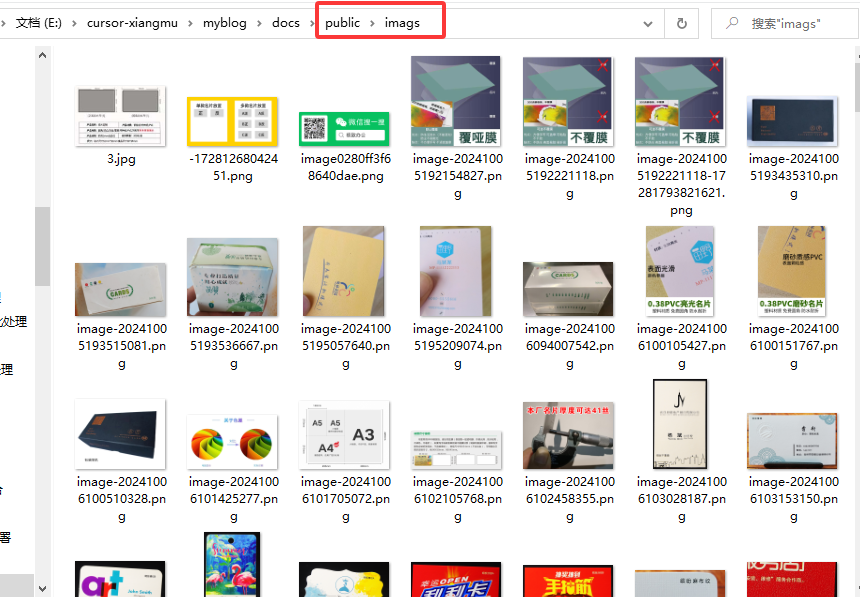The width and height of the screenshot is (860, 597).
Task: Select the dark box image-20241006100510328.png thumbnail
Action: [120, 434]
